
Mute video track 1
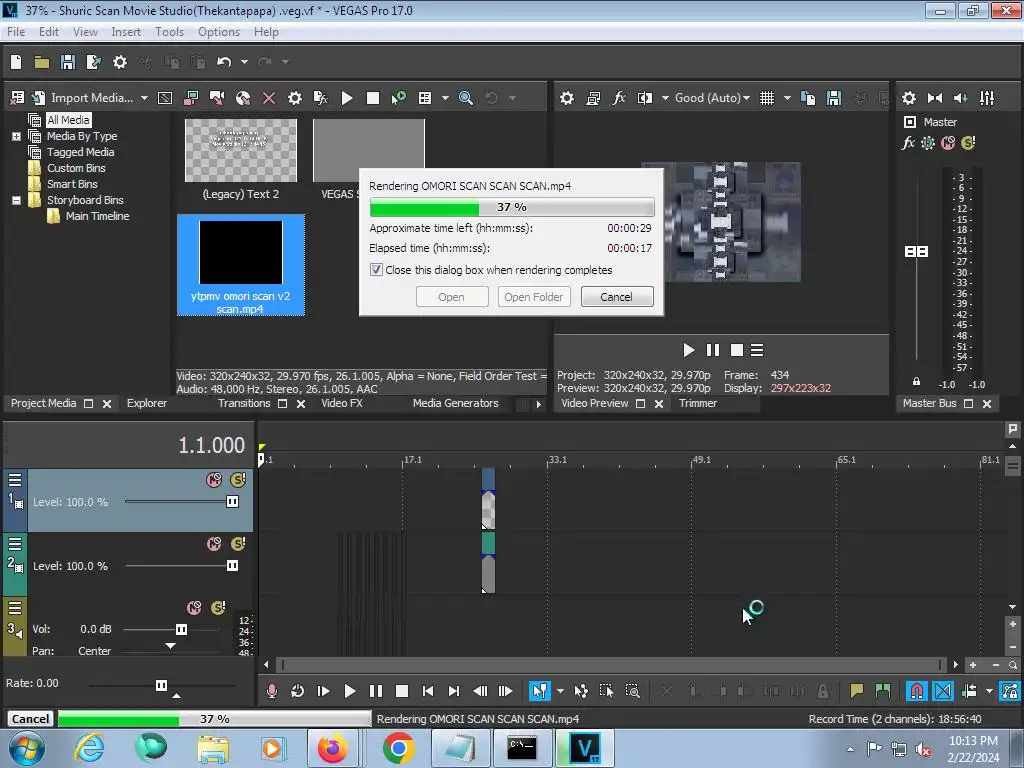coord(214,480)
